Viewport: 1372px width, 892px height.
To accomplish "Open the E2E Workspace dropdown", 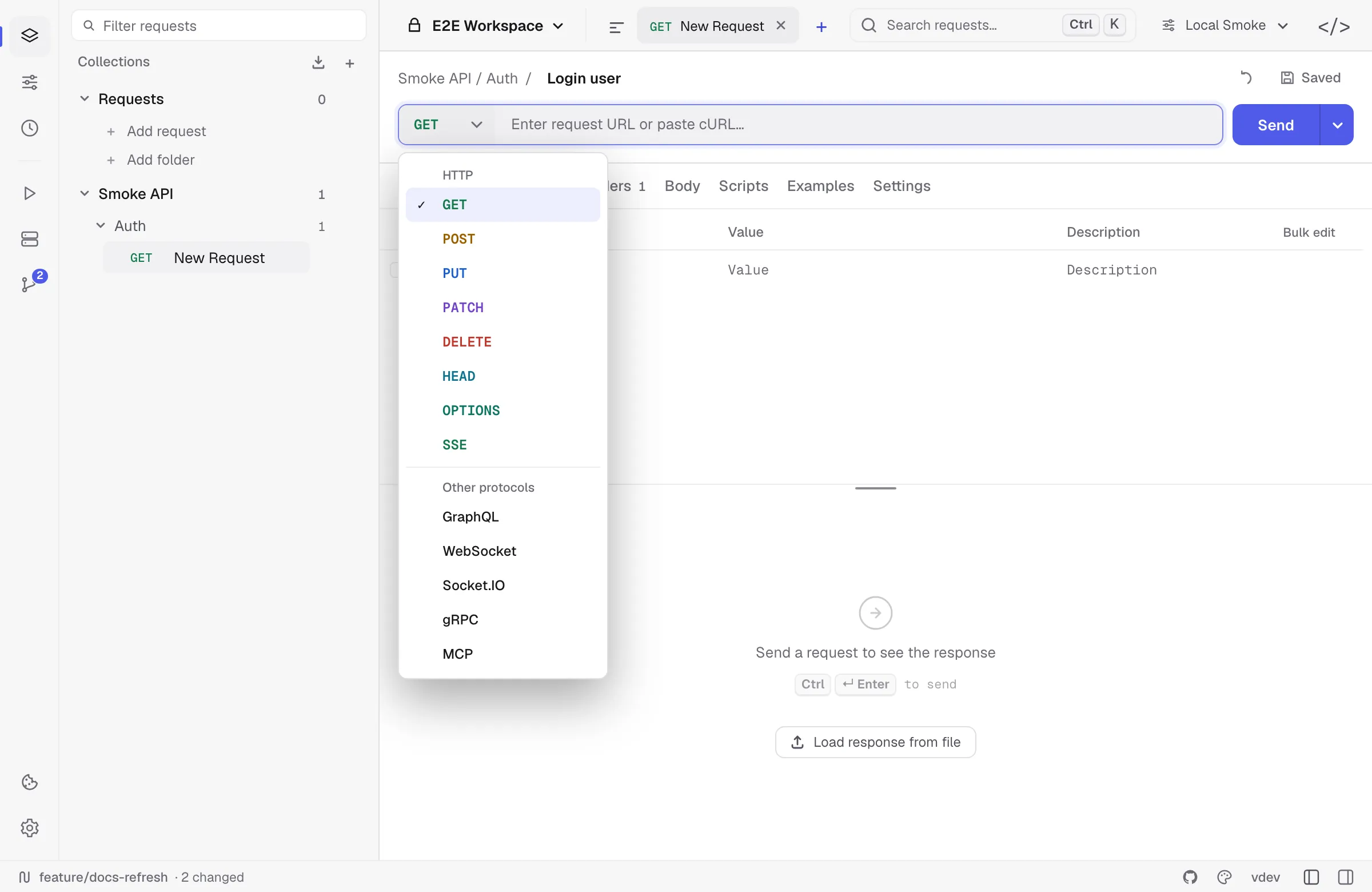I will (x=486, y=26).
